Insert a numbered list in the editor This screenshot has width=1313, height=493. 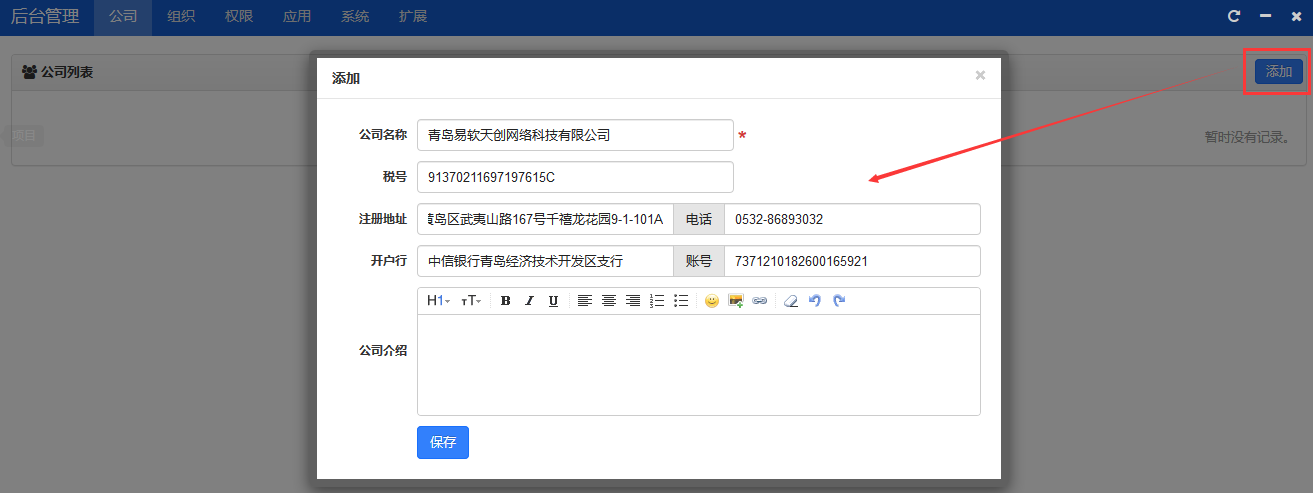657,300
